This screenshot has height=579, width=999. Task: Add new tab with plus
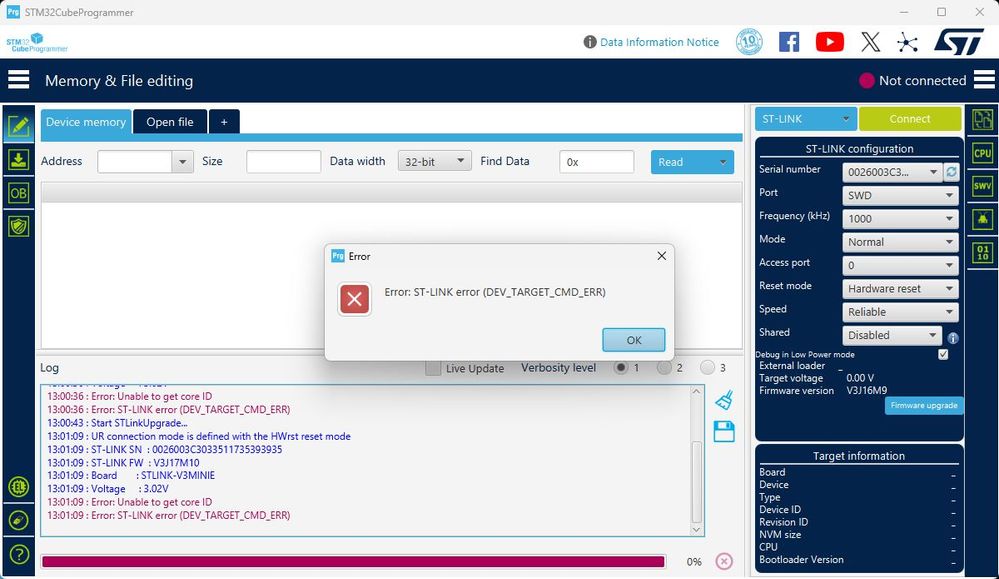[x=224, y=122]
